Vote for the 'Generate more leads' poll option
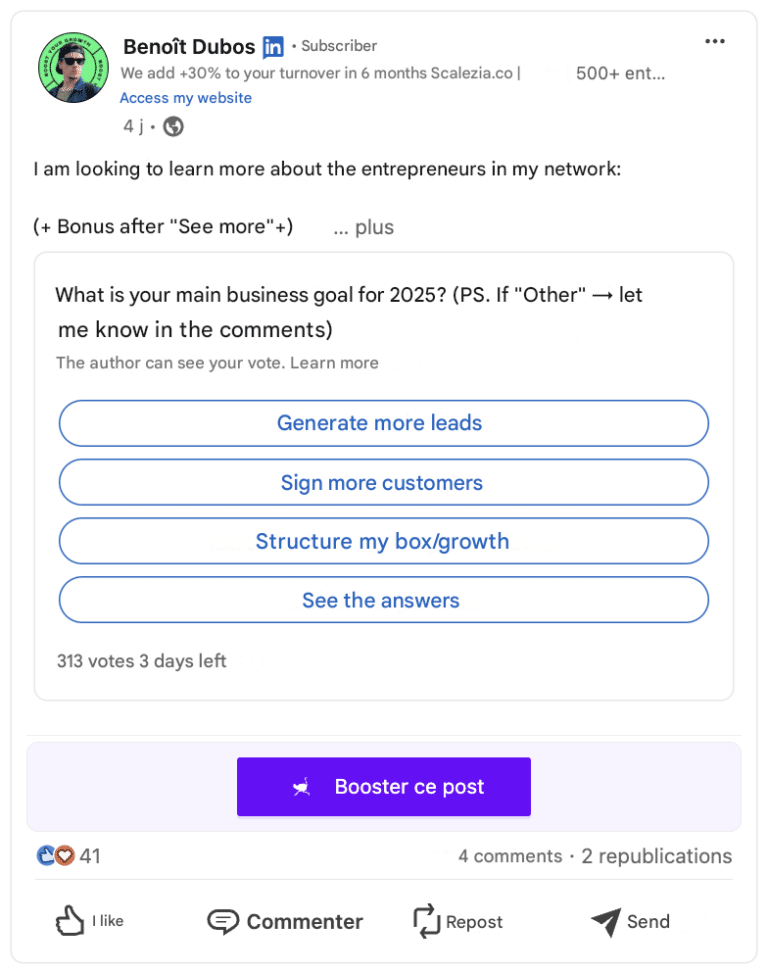The width and height of the screenshot is (768, 972). tap(383, 423)
